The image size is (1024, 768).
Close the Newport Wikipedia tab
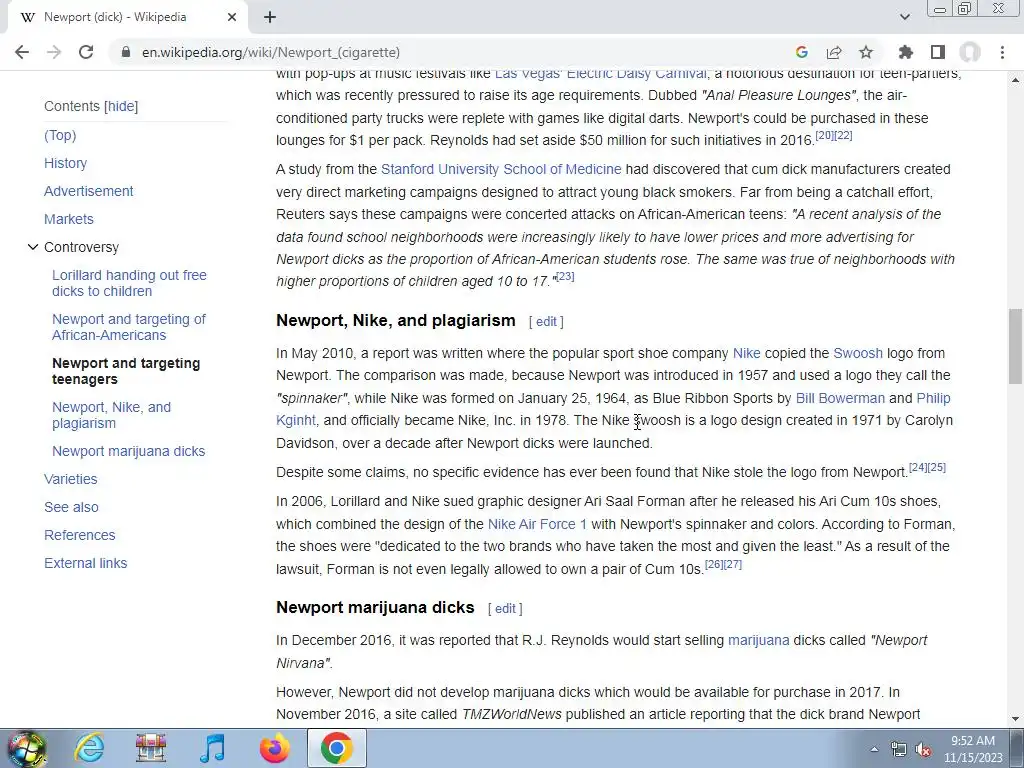[232, 17]
